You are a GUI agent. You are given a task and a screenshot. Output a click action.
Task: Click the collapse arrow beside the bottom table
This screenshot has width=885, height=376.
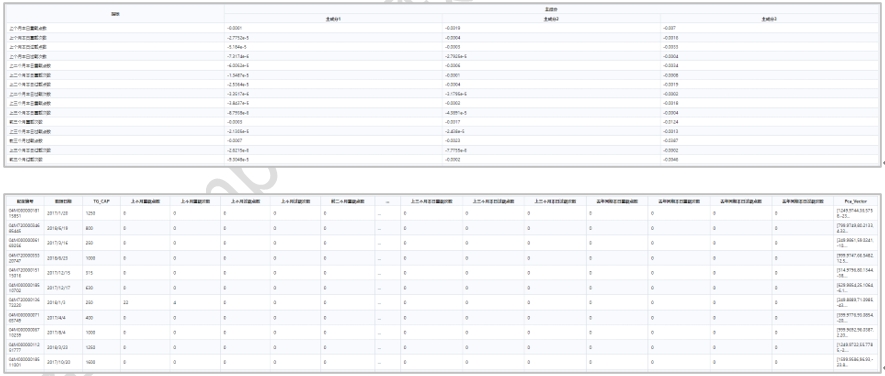(x=883, y=369)
